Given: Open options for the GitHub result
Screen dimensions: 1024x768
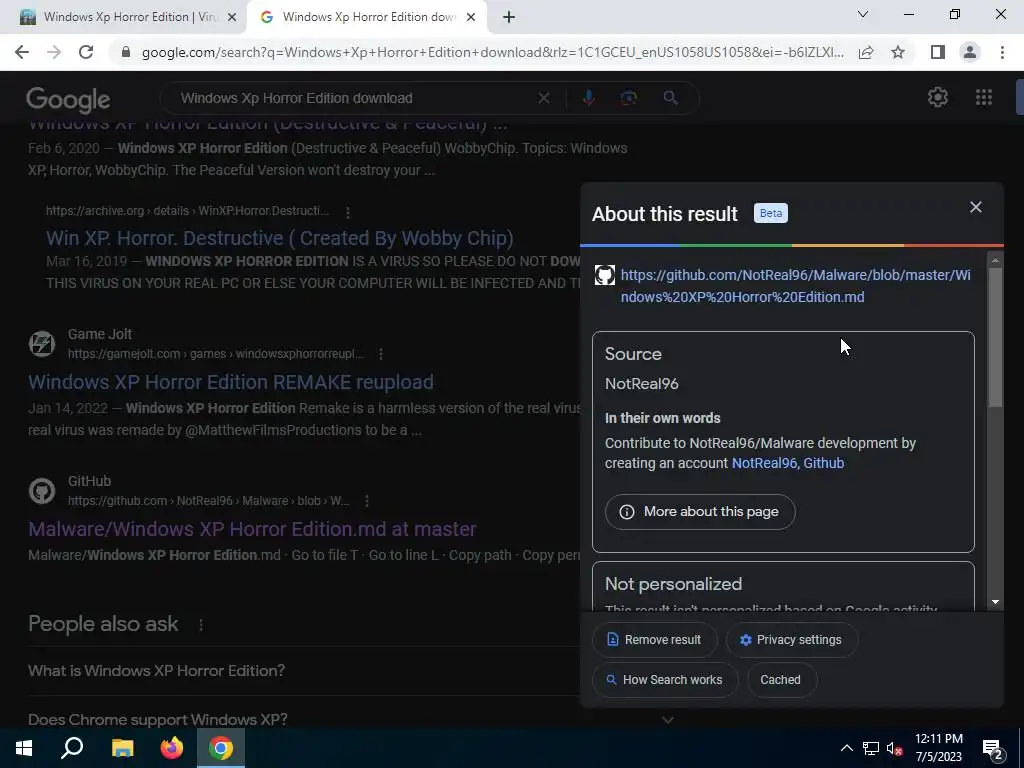Looking at the screenshot, I should coord(367,501).
